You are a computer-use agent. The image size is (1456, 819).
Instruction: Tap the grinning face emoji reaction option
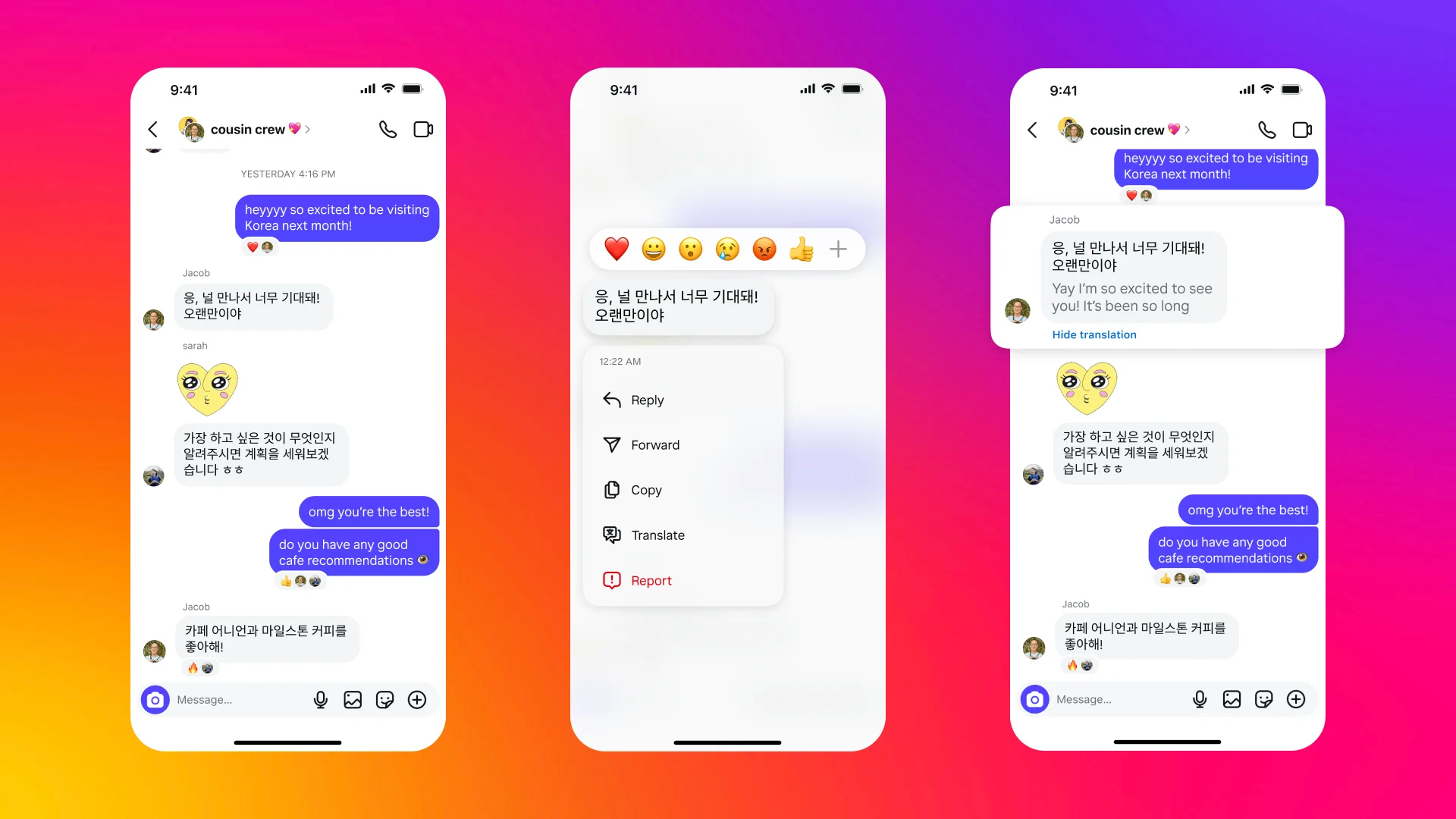coord(655,249)
